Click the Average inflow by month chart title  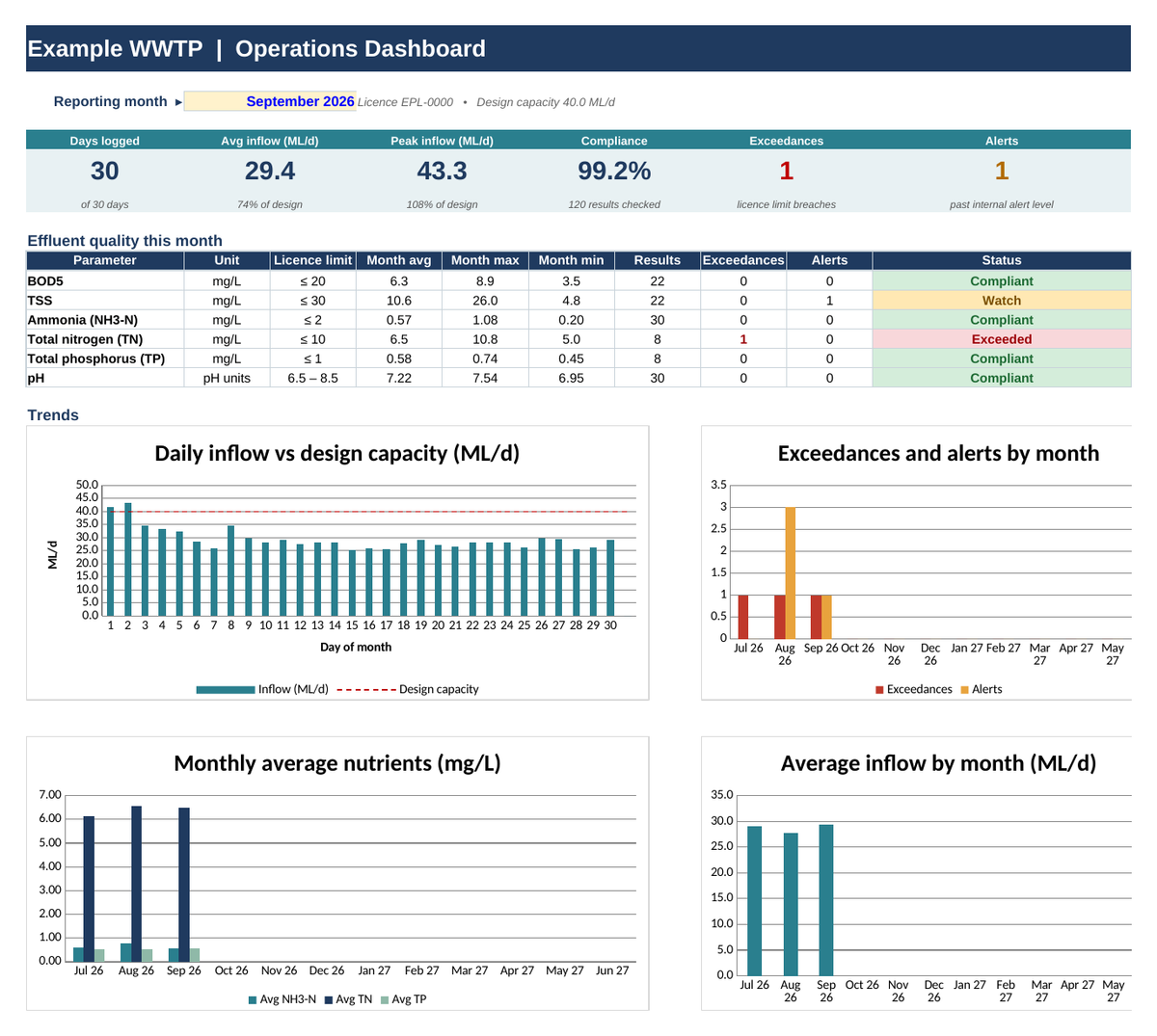tap(938, 763)
